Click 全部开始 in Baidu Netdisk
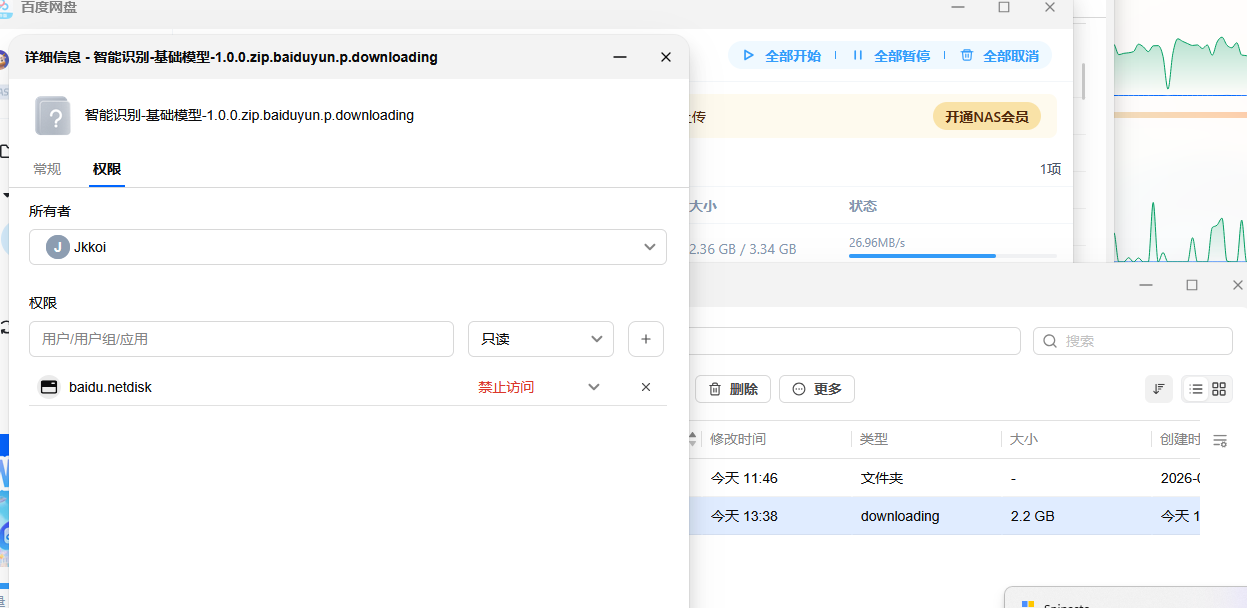 (782, 56)
